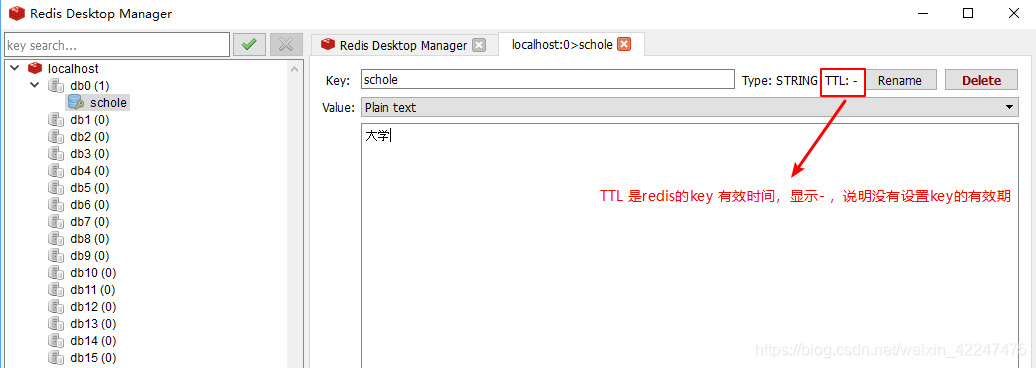Close the Redis Desktop Manager tab
1036x368 pixels.
(x=479, y=45)
